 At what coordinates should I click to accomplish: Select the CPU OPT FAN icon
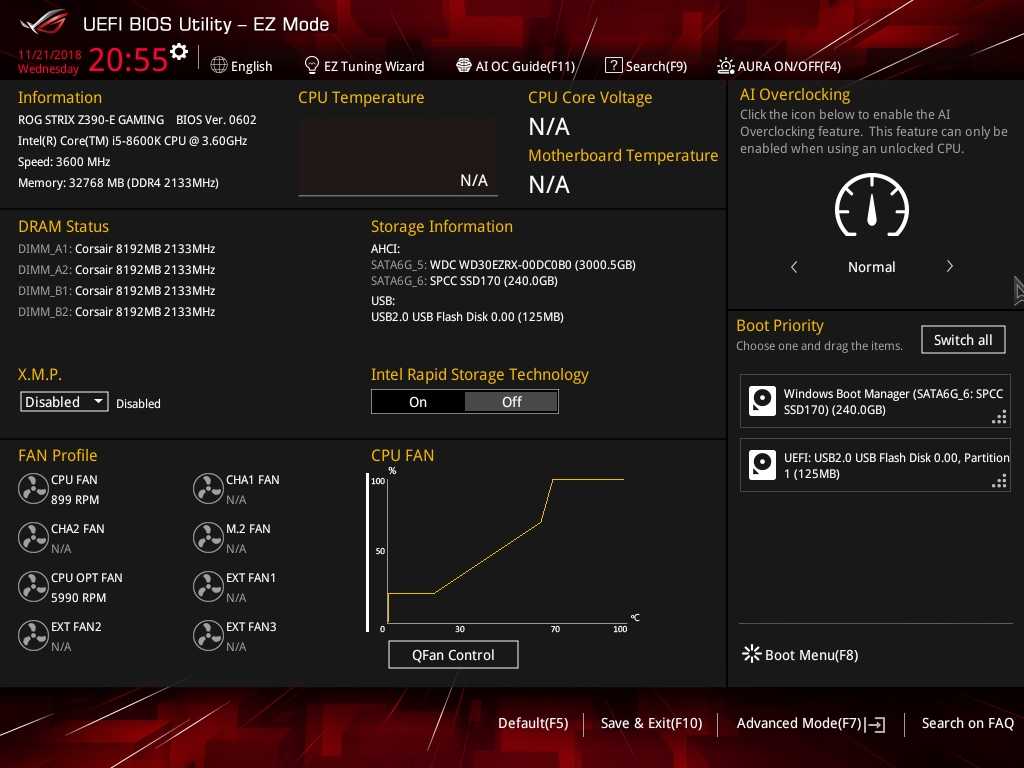33,587
